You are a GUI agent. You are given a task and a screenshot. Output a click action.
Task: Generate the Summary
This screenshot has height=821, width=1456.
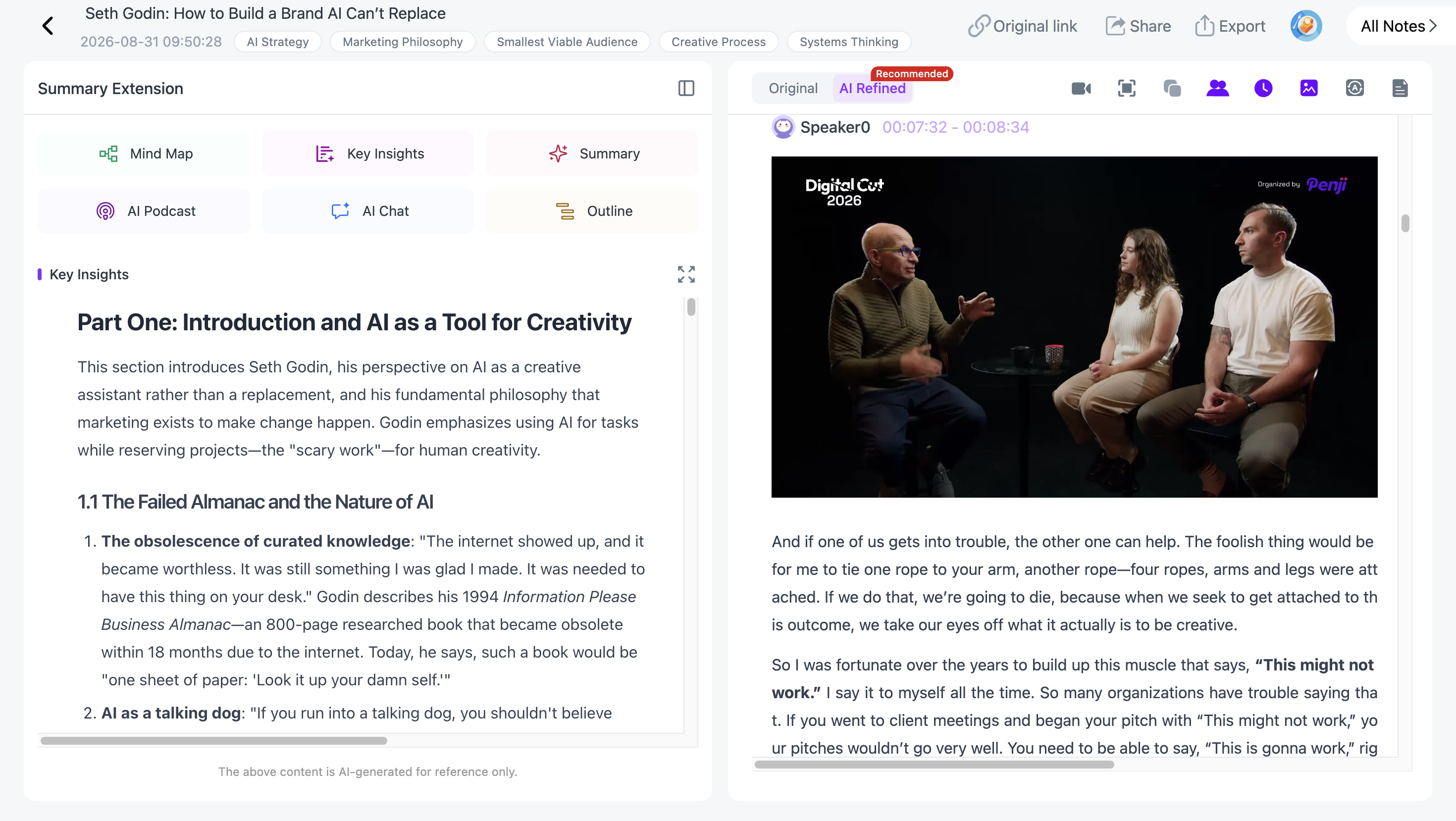[592, 154]
